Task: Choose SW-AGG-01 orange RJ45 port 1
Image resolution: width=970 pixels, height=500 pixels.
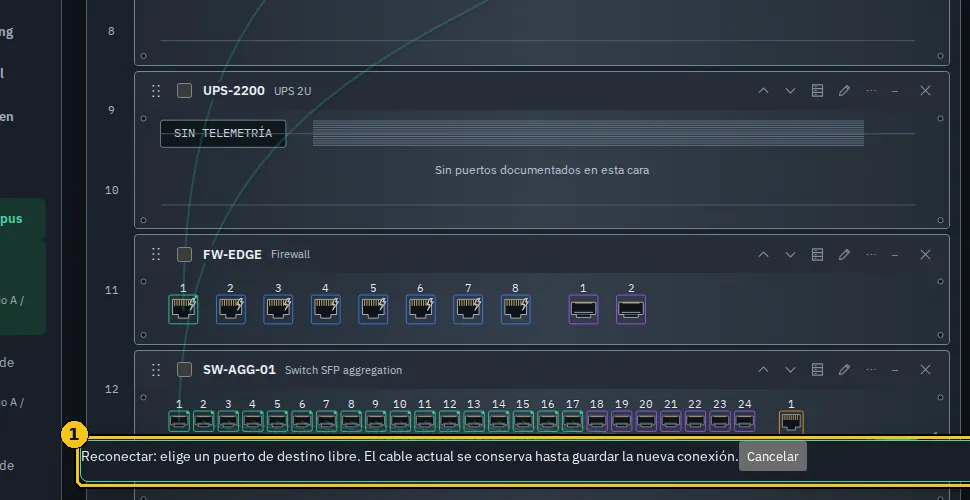Action: [x=791, y=422]
